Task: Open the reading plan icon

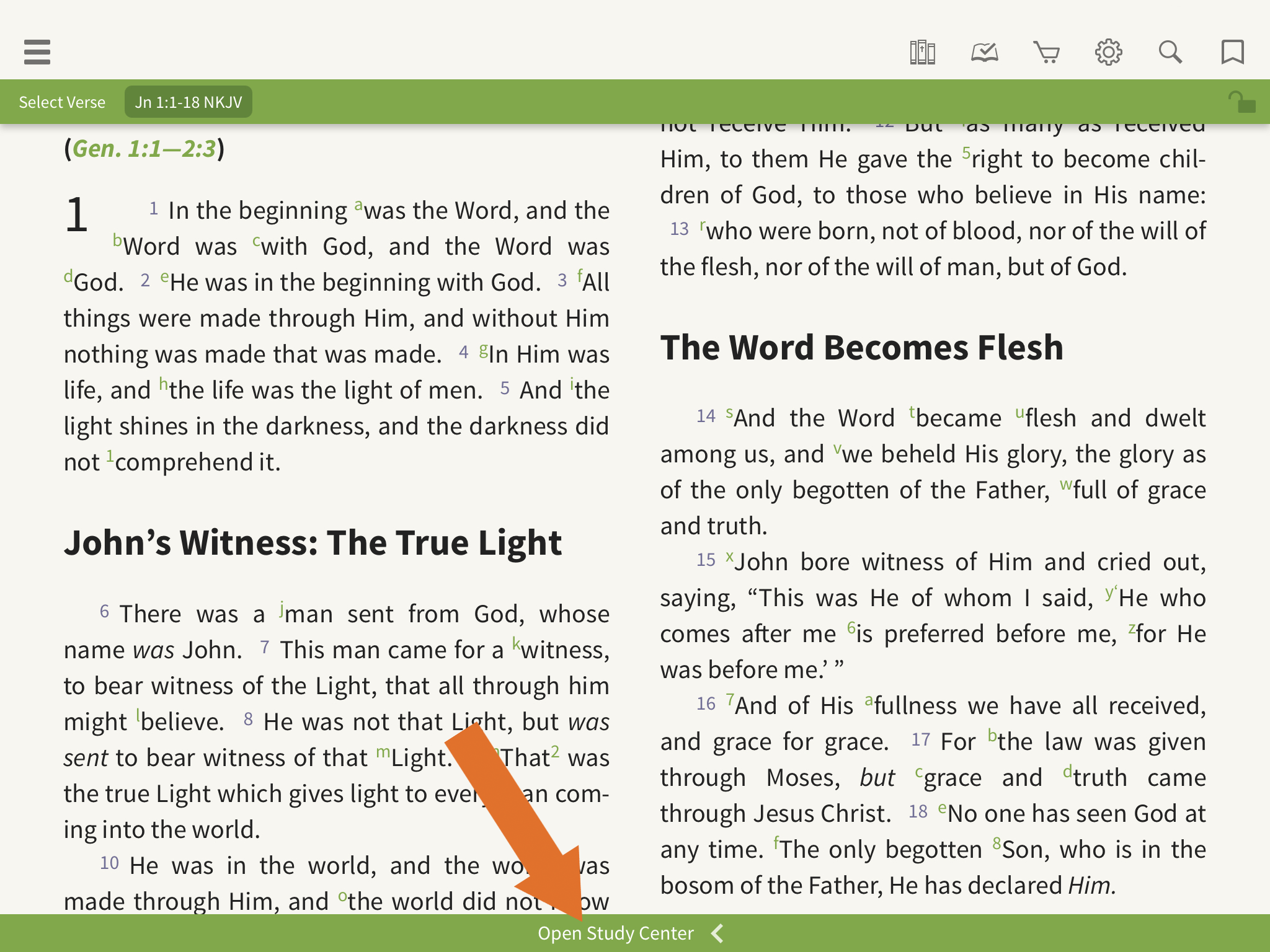Action: point(984,52)
